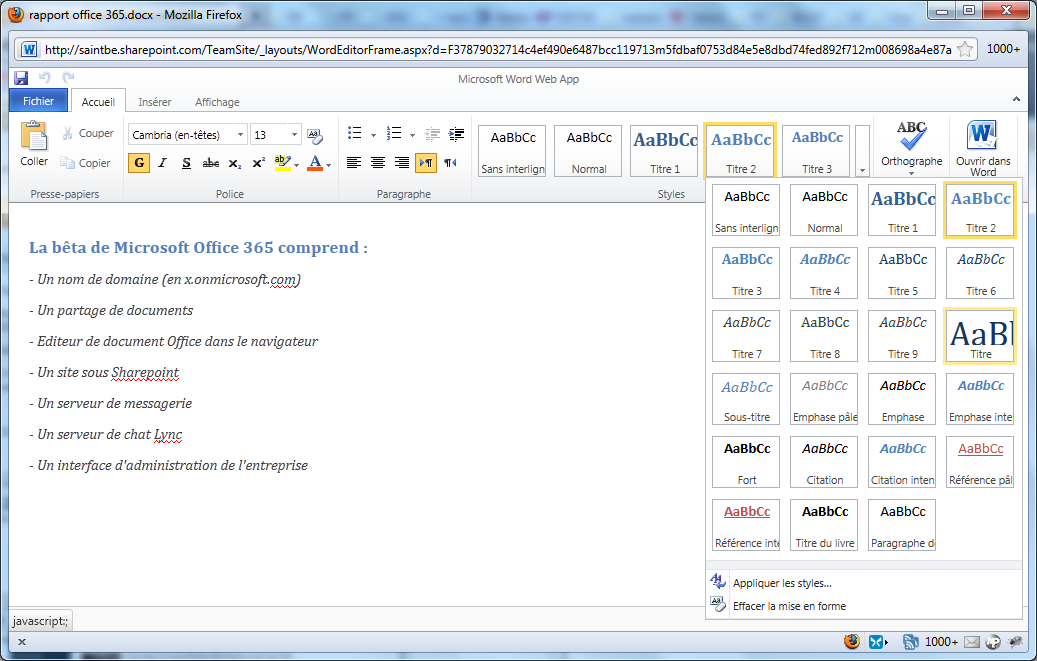Apply the Titre du livre style
Screen dimensions: 1037x661
(825, 525)
